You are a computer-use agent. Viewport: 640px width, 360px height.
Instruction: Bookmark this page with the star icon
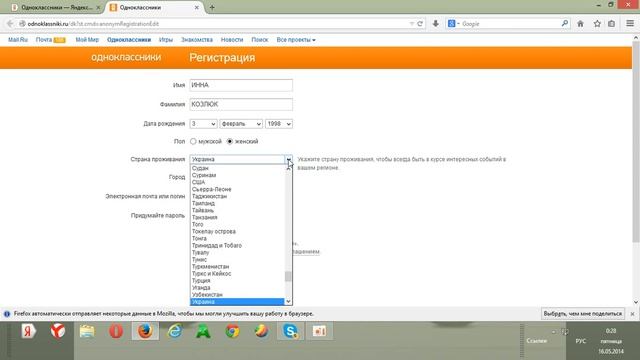(597, 24)
